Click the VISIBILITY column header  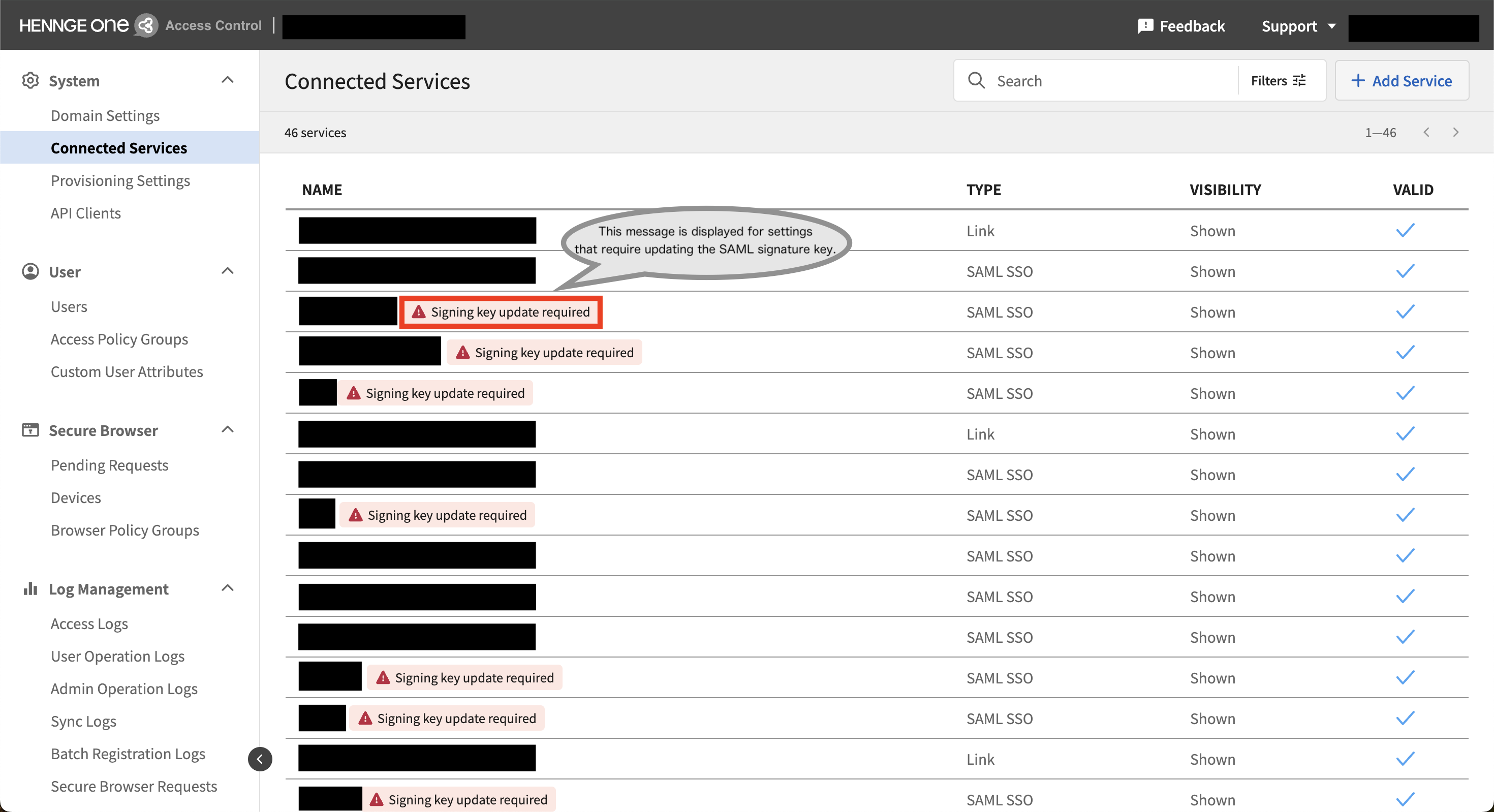coord(1226,190)
